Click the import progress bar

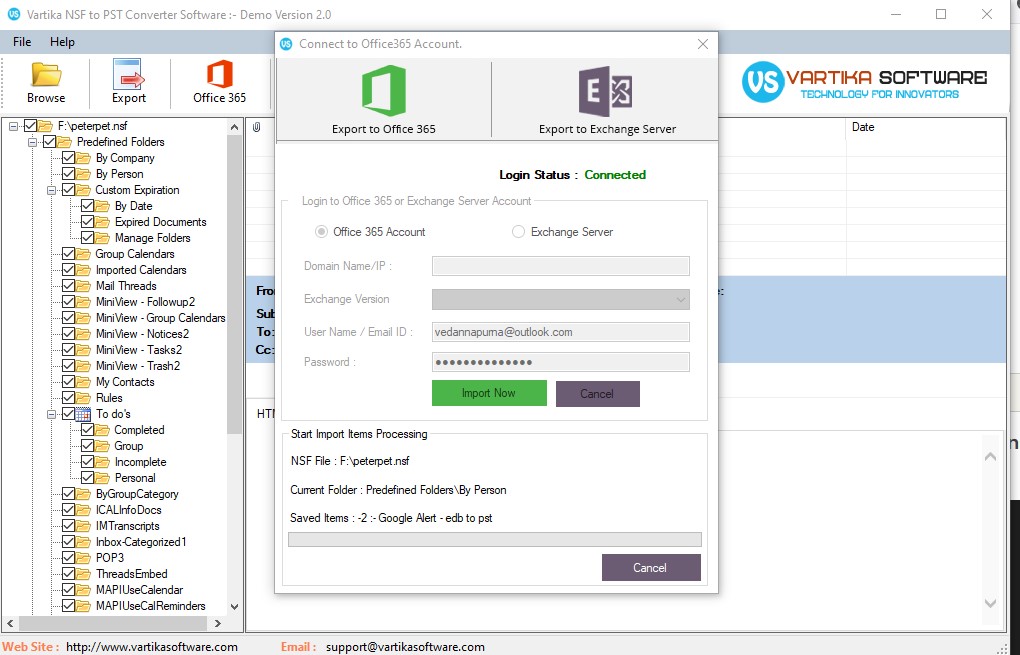pyautogui.click(x=495, y=539)
